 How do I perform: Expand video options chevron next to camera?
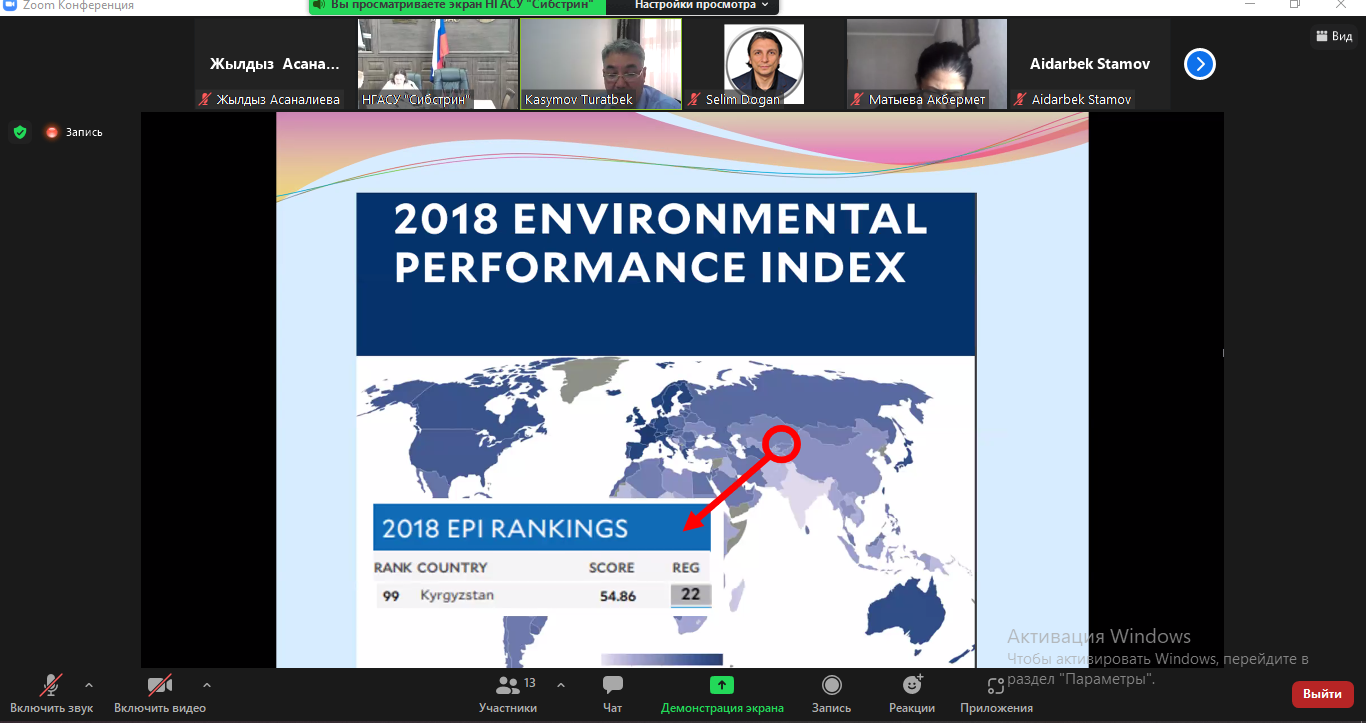pyautogui.click(x=207, y=685)
